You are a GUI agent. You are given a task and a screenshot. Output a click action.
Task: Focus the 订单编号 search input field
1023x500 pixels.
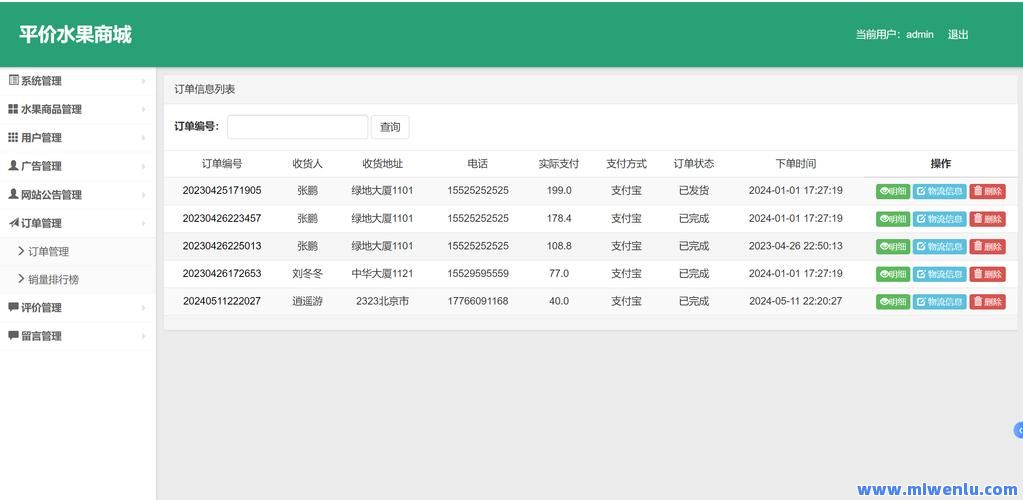(x=297, y=127)
